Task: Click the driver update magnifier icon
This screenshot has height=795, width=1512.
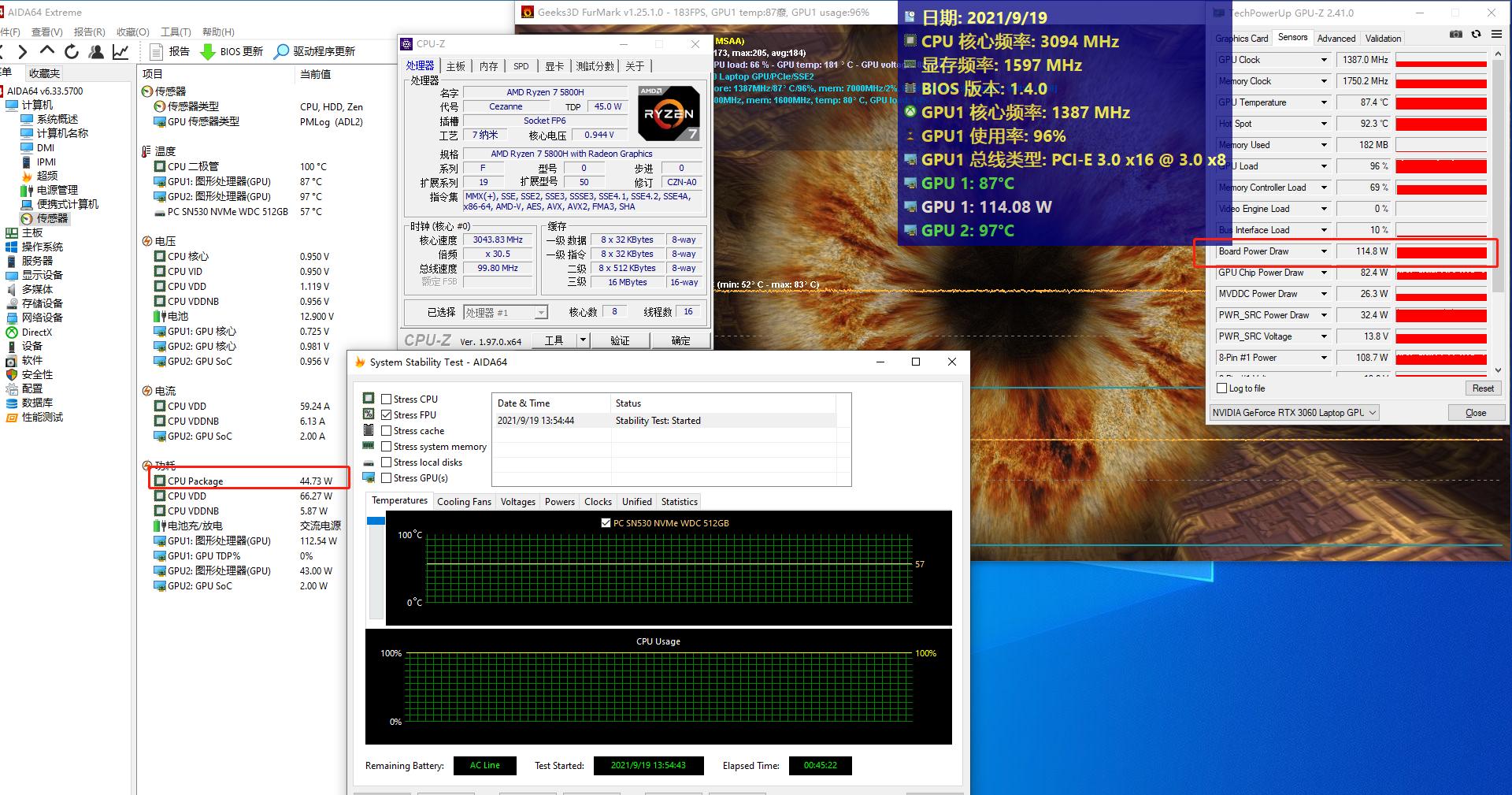Action: pyautogui.click(x=281, y=52)
